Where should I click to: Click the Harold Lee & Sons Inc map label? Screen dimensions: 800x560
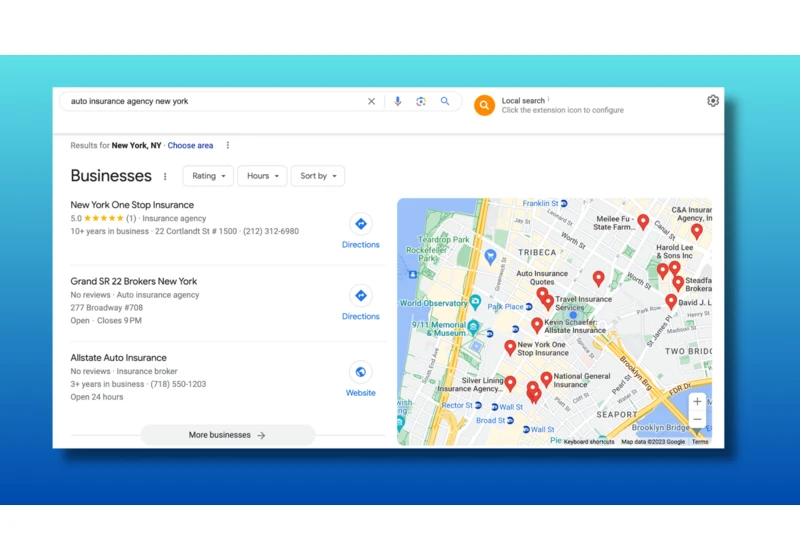click(x=674, y=251)
